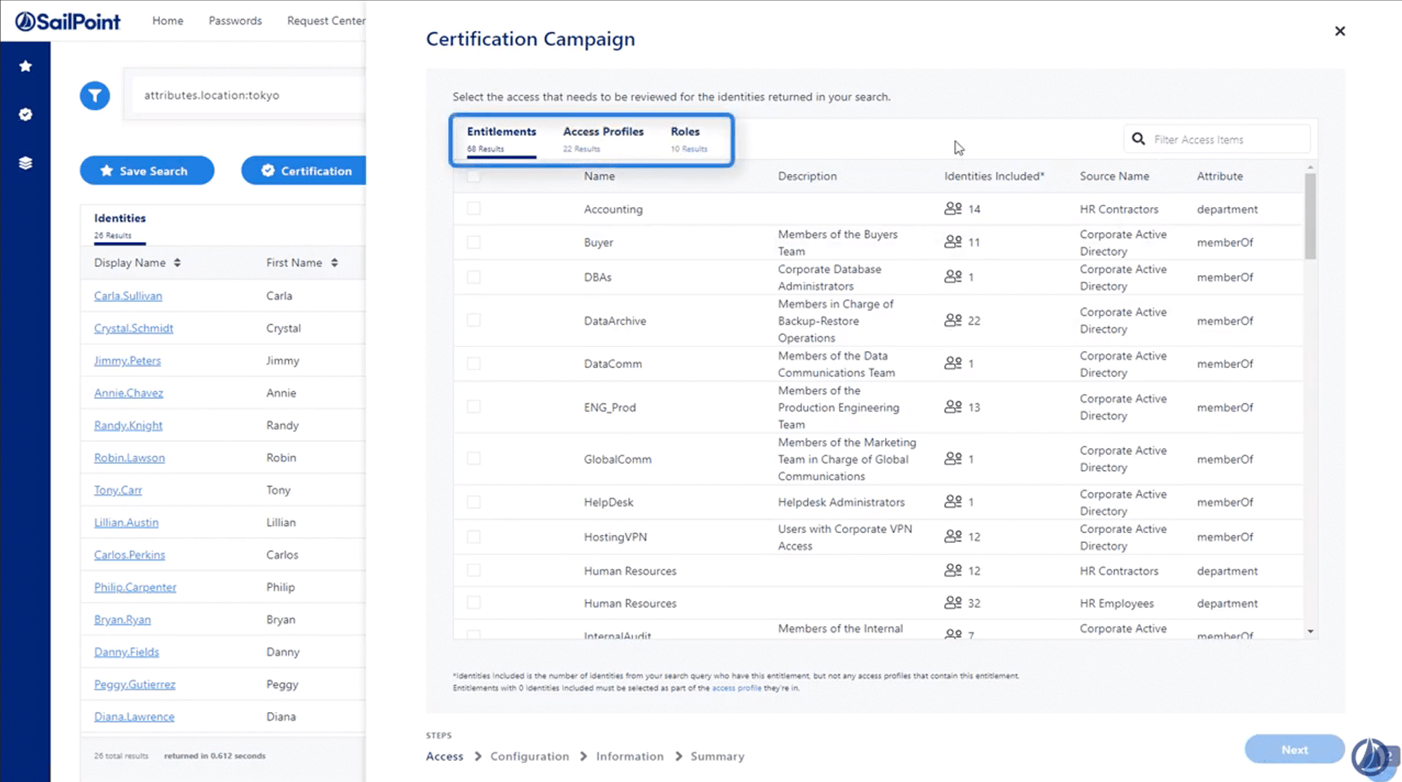1402x782 pixels.
Task: Click the magnifier icon in filter box
Action: click(x=1138, y=139)
